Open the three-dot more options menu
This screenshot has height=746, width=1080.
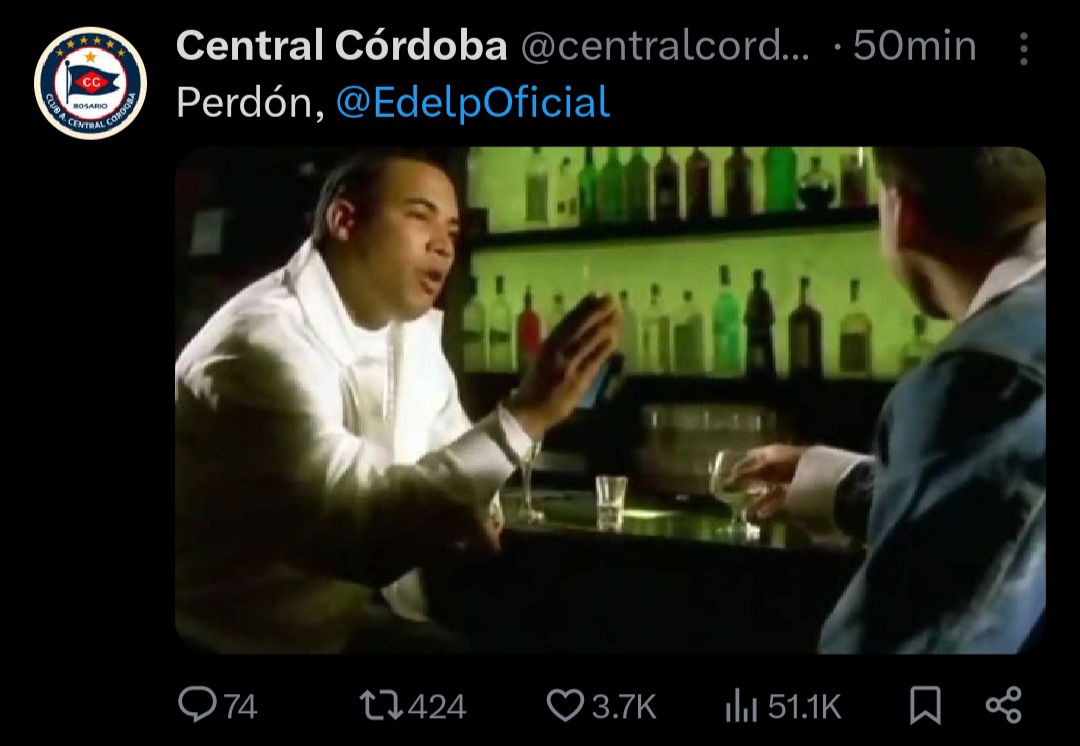pyautogui.click(x=1024, y=49)
